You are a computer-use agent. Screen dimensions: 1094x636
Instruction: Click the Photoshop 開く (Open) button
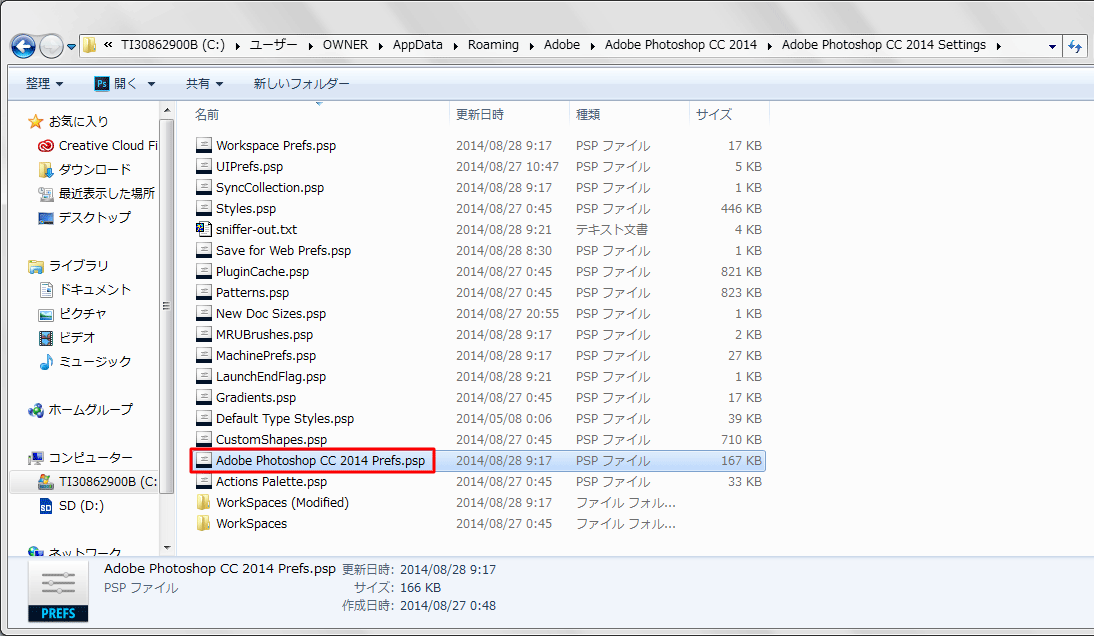point(116,84)
